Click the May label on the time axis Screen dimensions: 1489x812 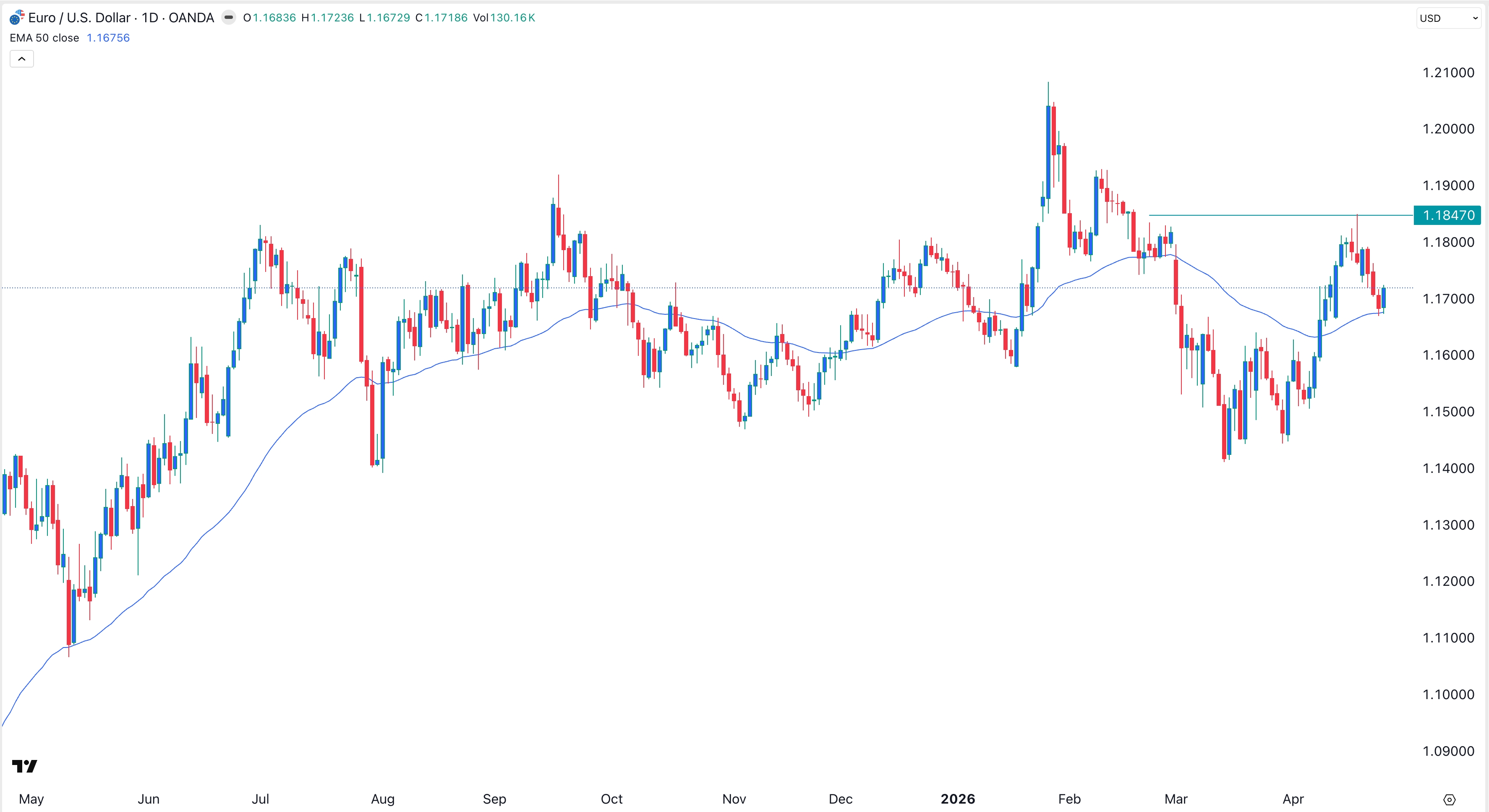(x=32, y=799)
